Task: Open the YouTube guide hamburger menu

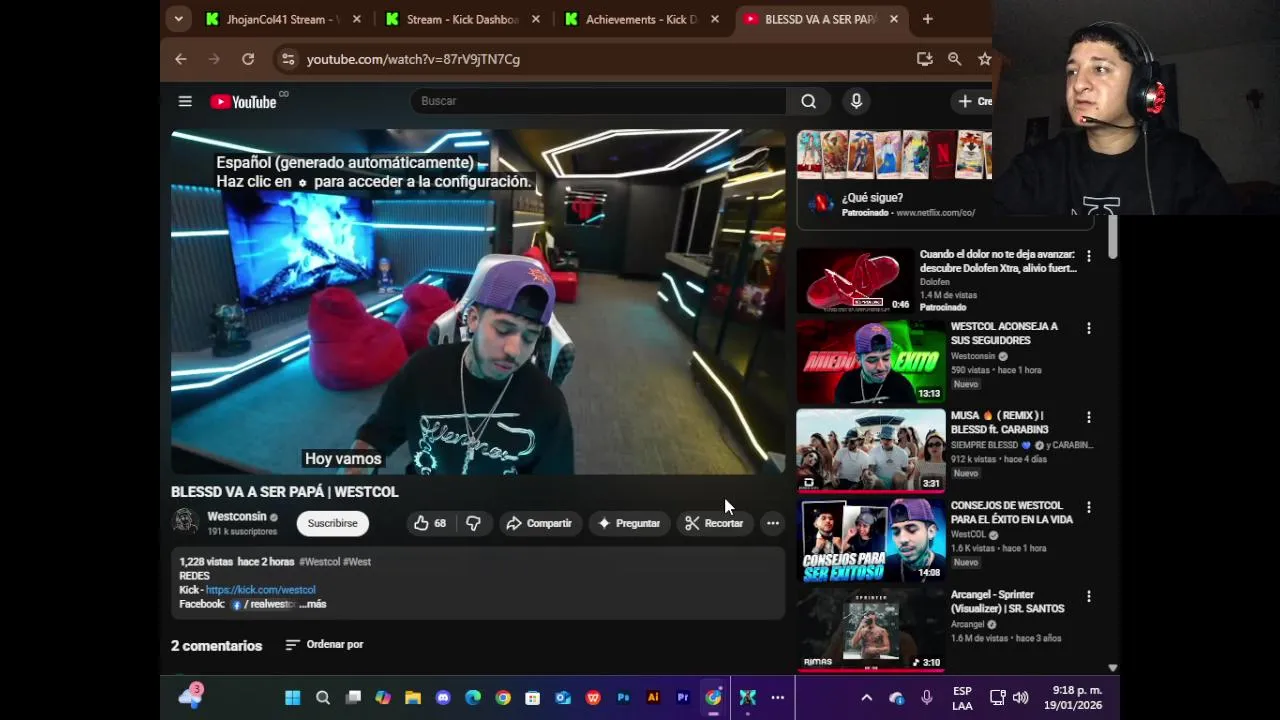Action: point(185,101)
